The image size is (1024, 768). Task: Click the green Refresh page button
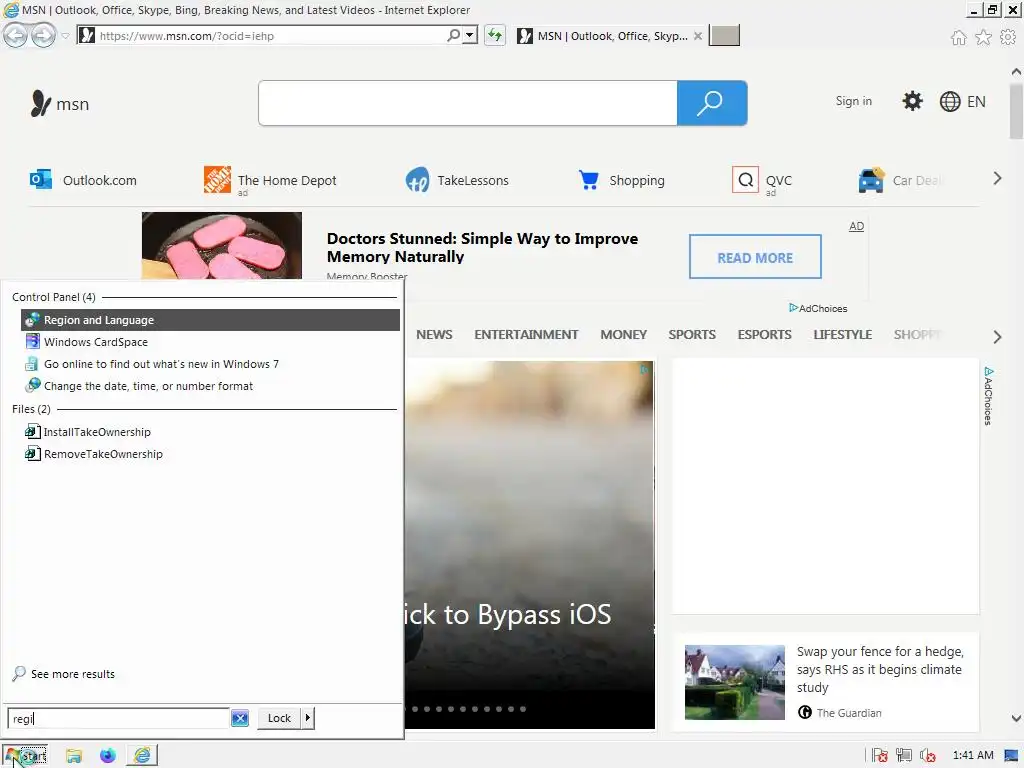click(x=494, y=35)
